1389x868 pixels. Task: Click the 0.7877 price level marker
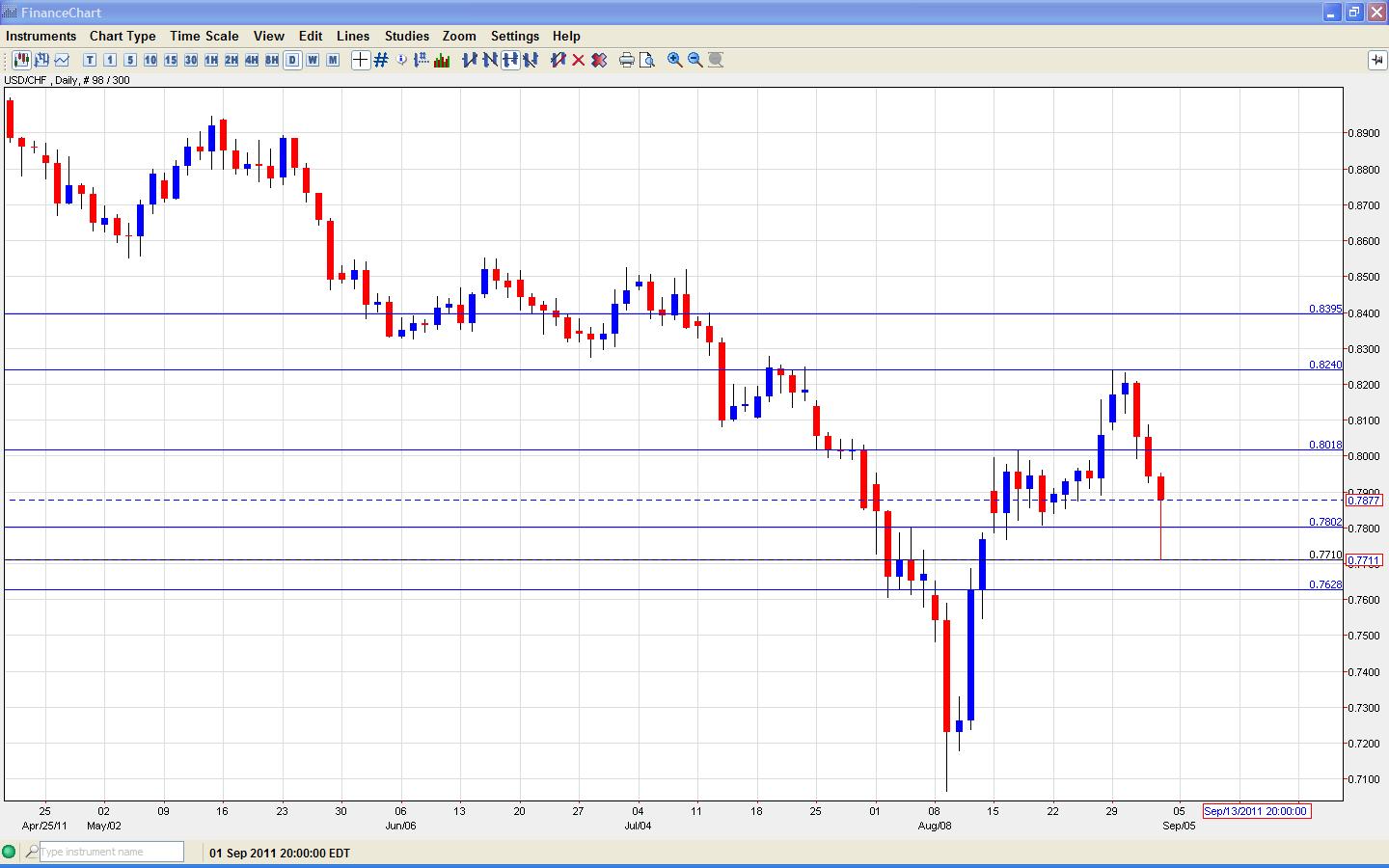click(1364, 501)
